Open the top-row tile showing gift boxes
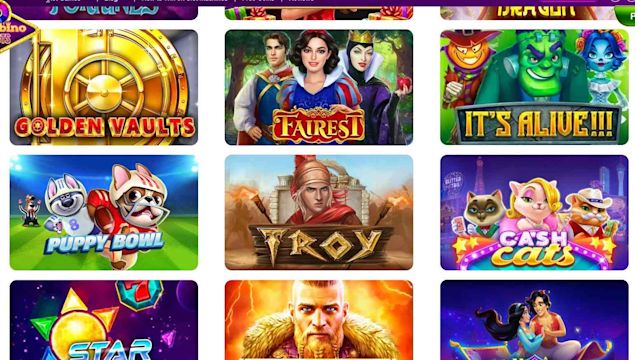The height and width of the screenshot is (360, 635). 319,12
